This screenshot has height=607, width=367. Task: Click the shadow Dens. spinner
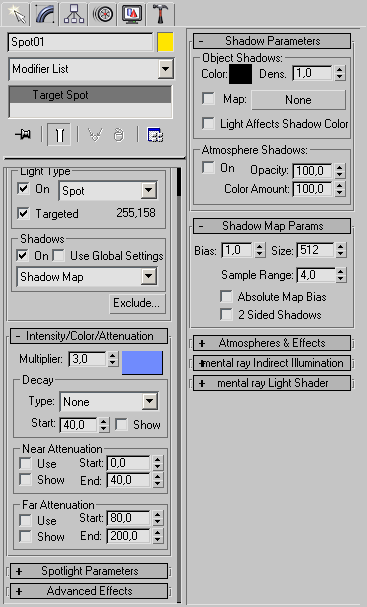click(340, 73)
